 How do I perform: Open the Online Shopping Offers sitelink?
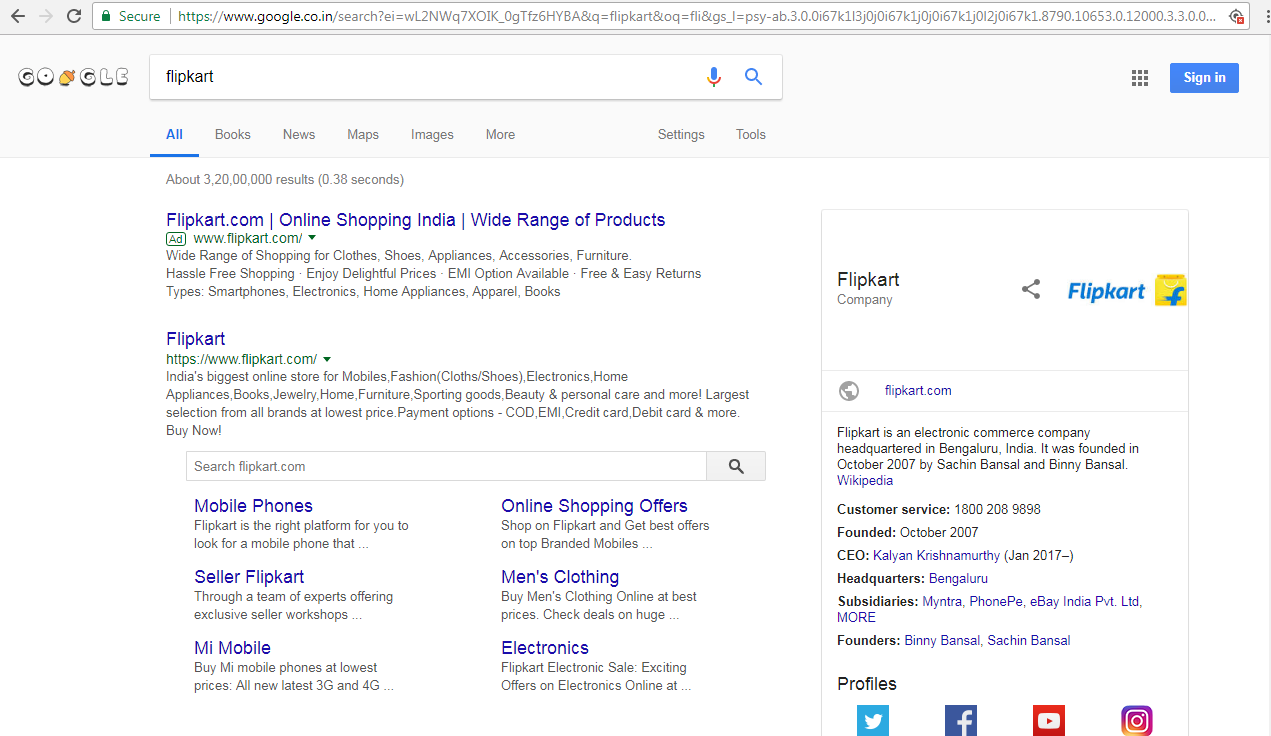tap(594, 506)
